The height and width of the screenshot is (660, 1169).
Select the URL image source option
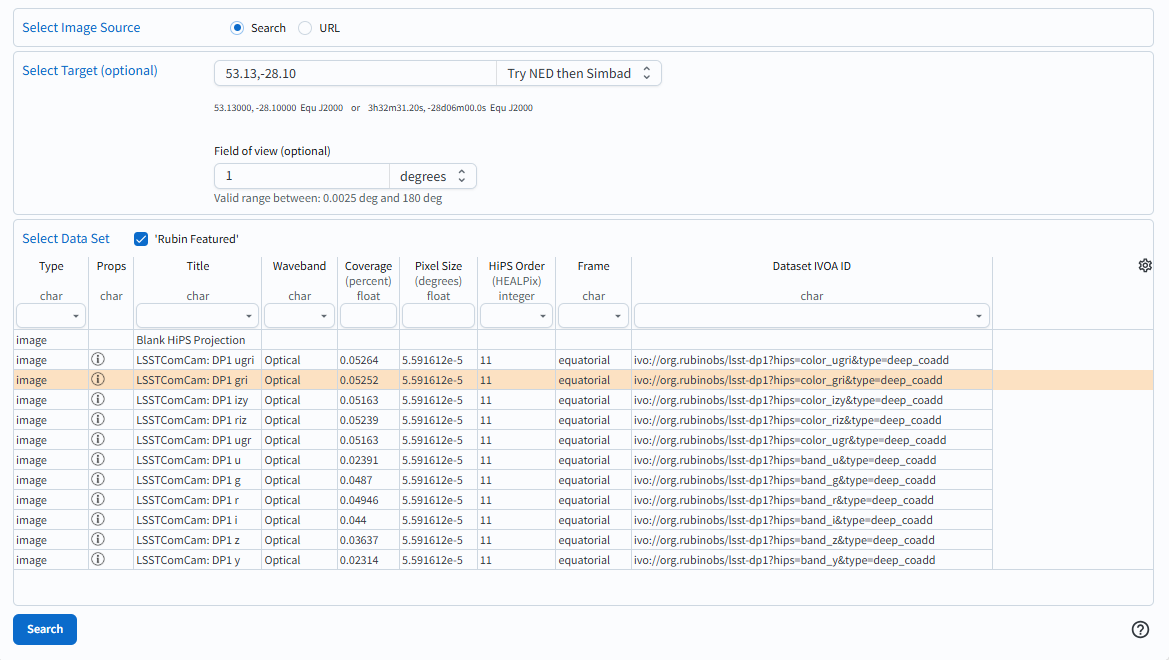[x=305, y=28]
